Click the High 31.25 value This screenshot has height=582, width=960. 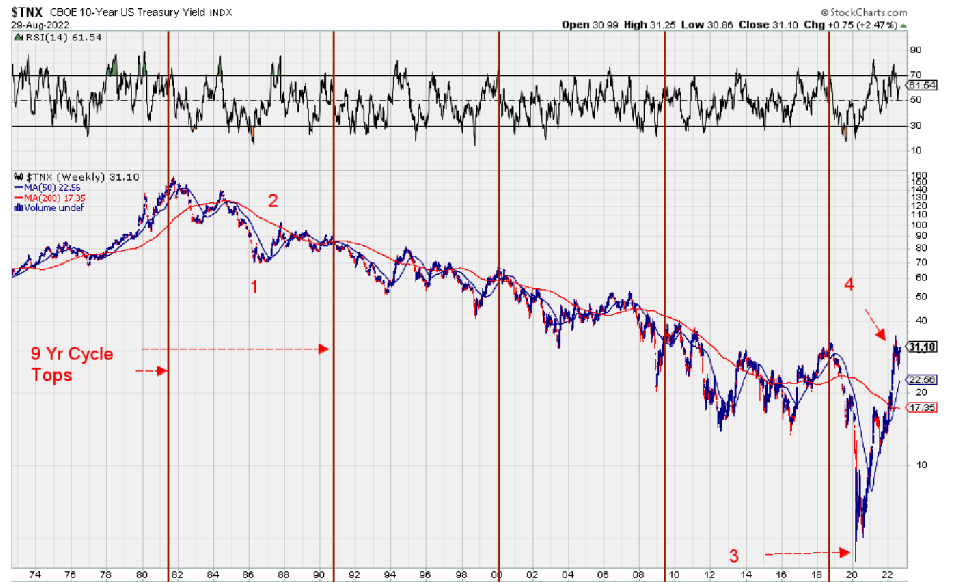650,25
